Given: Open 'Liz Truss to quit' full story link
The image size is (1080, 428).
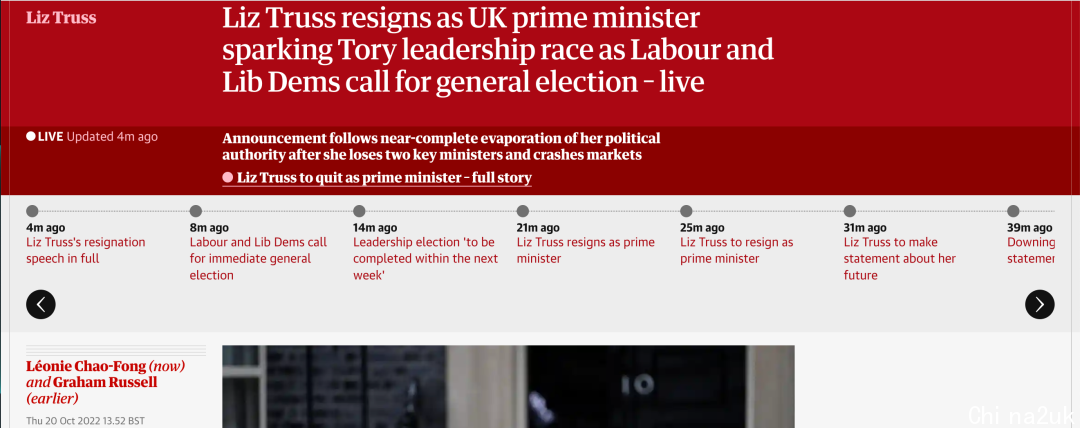Looking at the screenshot, I should [x=384, y=178].
